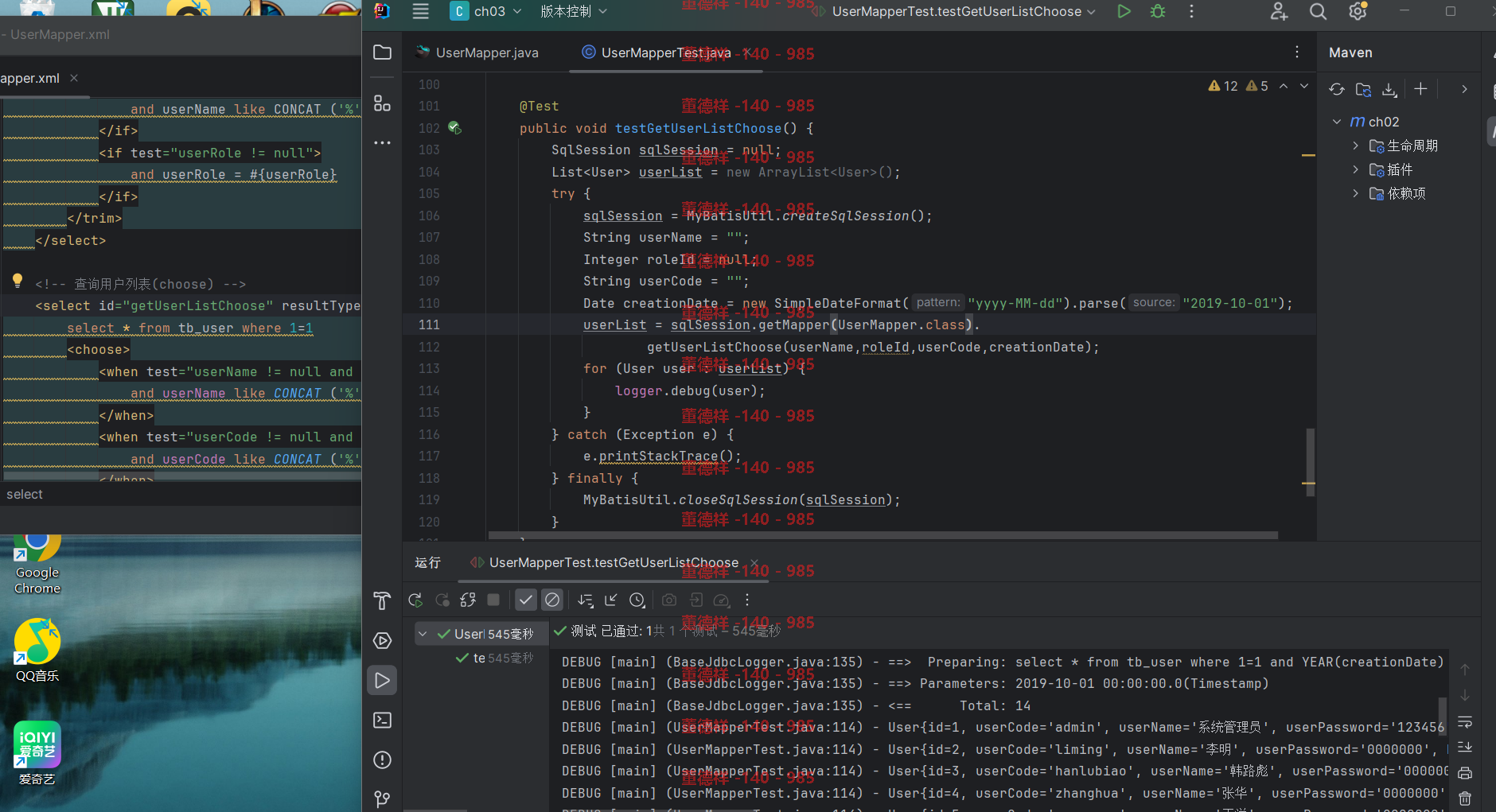This screenshot has width=1496, height=812.
Task: Toggle soft-wrap in console
Action: (x=1465, y=722)
